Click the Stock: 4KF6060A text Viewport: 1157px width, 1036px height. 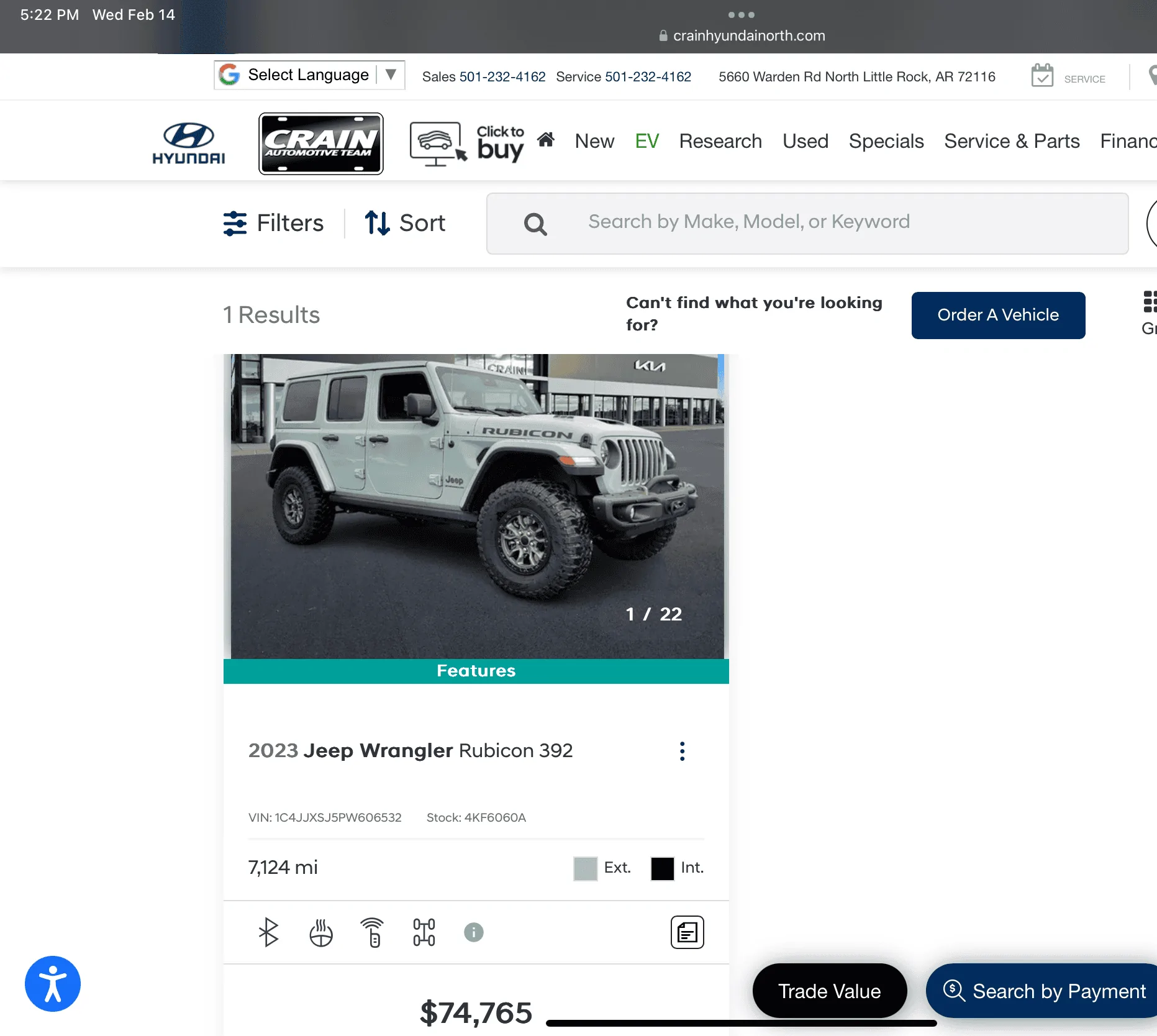pyautogui.click(x=476, y=817)
